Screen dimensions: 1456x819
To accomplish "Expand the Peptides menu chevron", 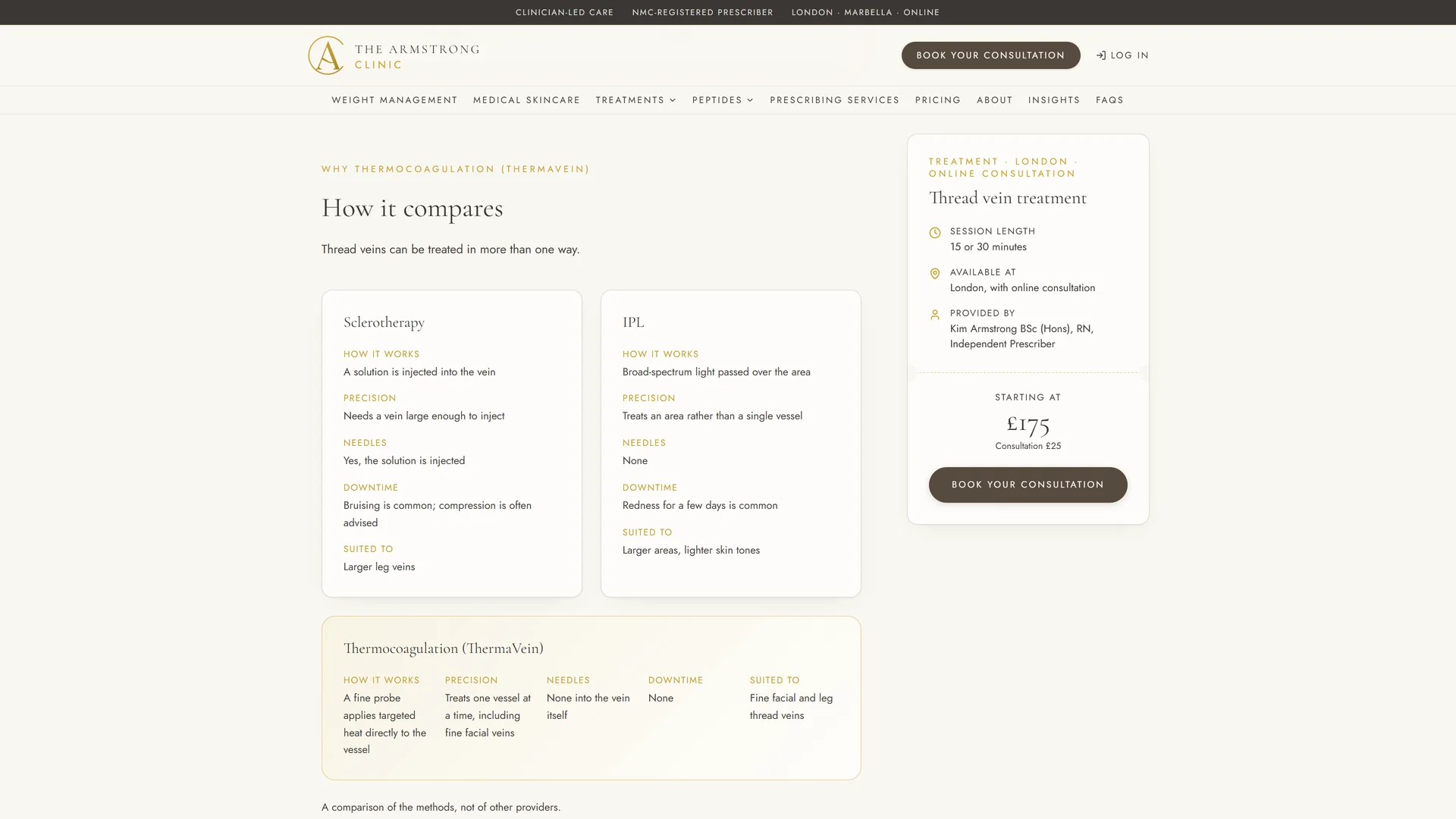I will tap(750, 100).
